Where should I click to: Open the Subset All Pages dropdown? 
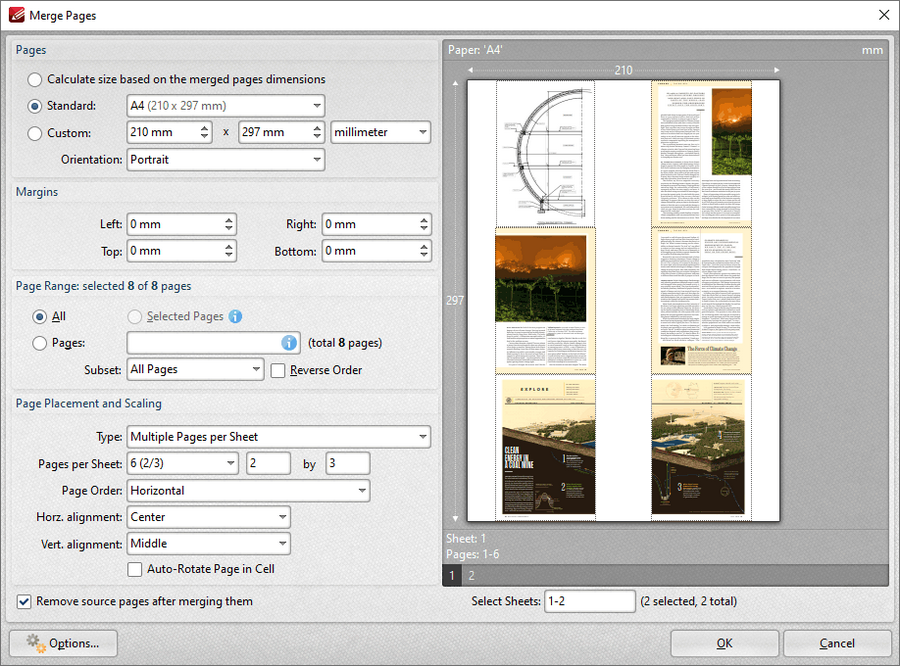point(195,369)
